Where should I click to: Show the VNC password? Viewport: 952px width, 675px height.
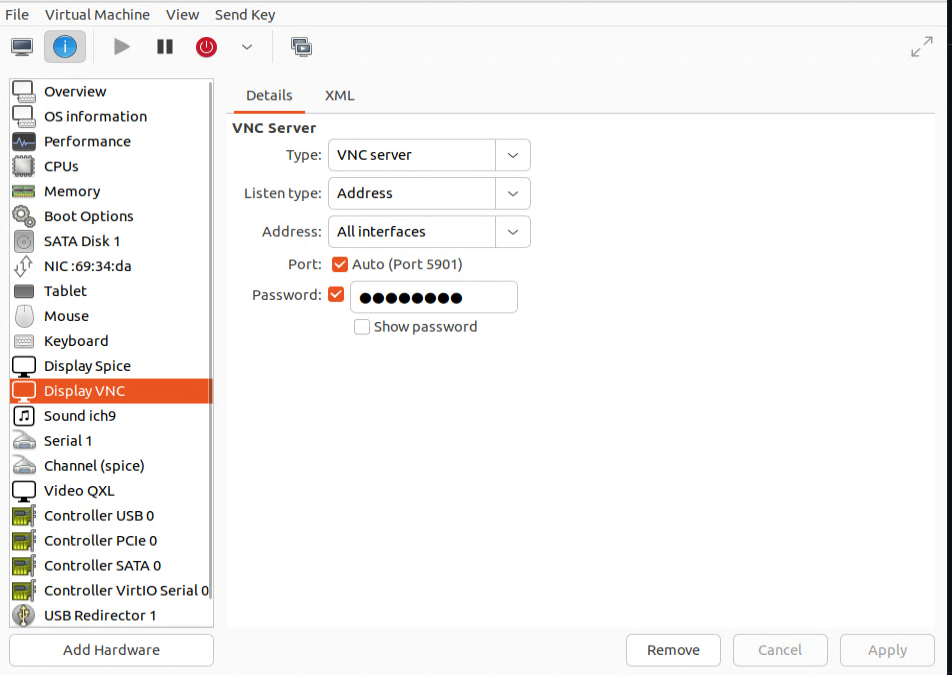coord(362,327)
